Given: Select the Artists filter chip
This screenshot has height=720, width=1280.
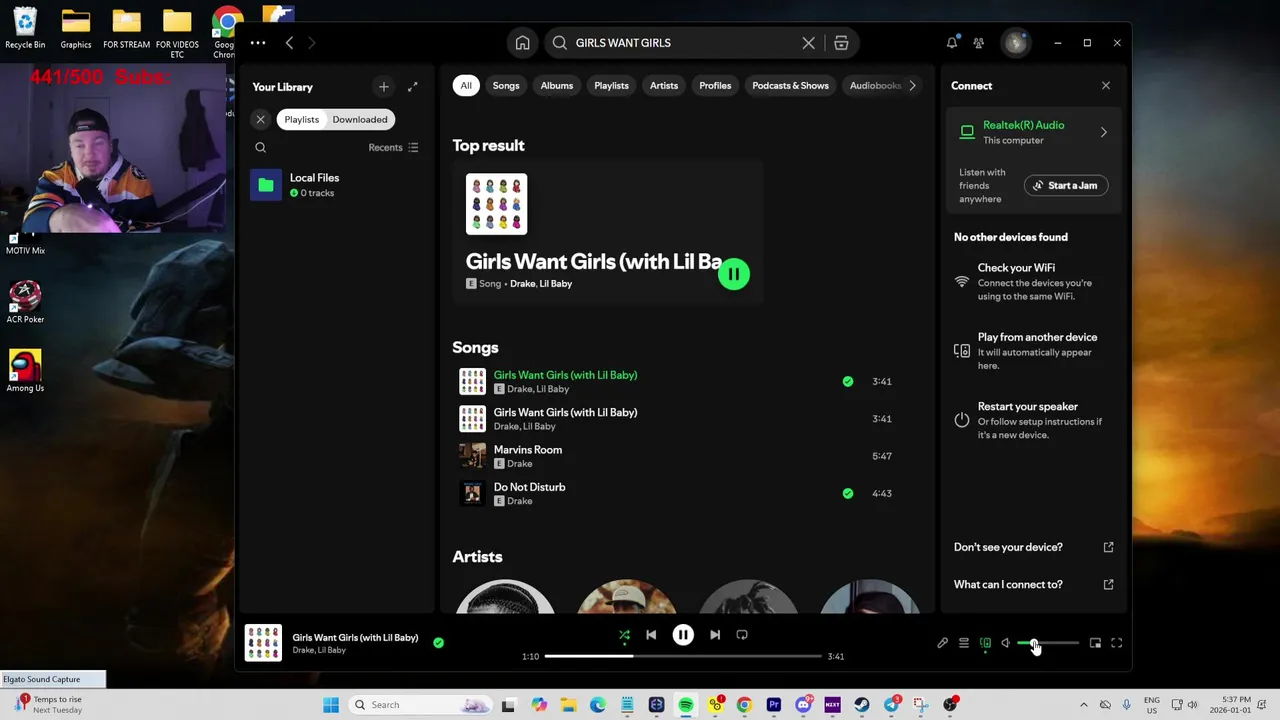Looking at the screenshot, I should click(x=664, y=86).
